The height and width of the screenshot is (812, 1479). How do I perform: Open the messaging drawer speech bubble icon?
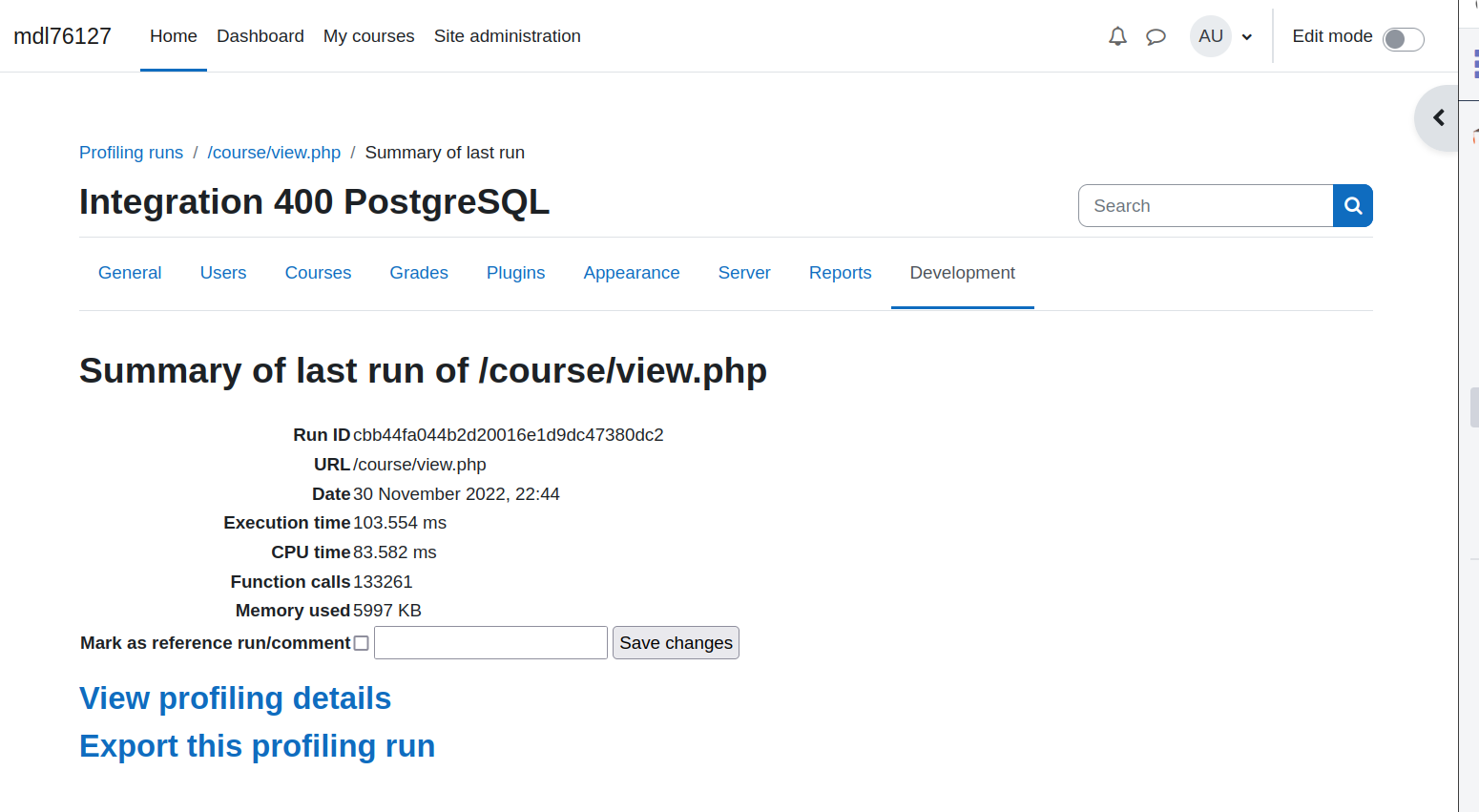pyautogui.click(x=1156, y=37)
